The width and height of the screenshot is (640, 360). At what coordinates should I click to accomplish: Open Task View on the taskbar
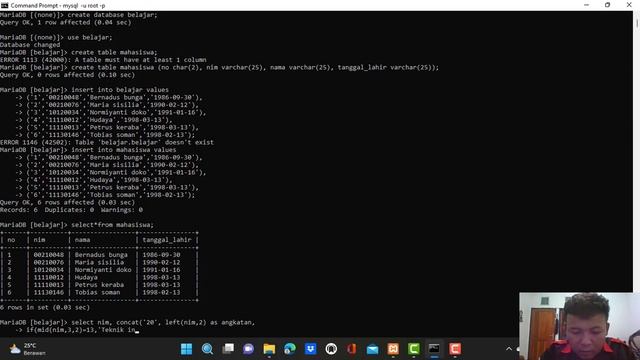tap(228, 349)
